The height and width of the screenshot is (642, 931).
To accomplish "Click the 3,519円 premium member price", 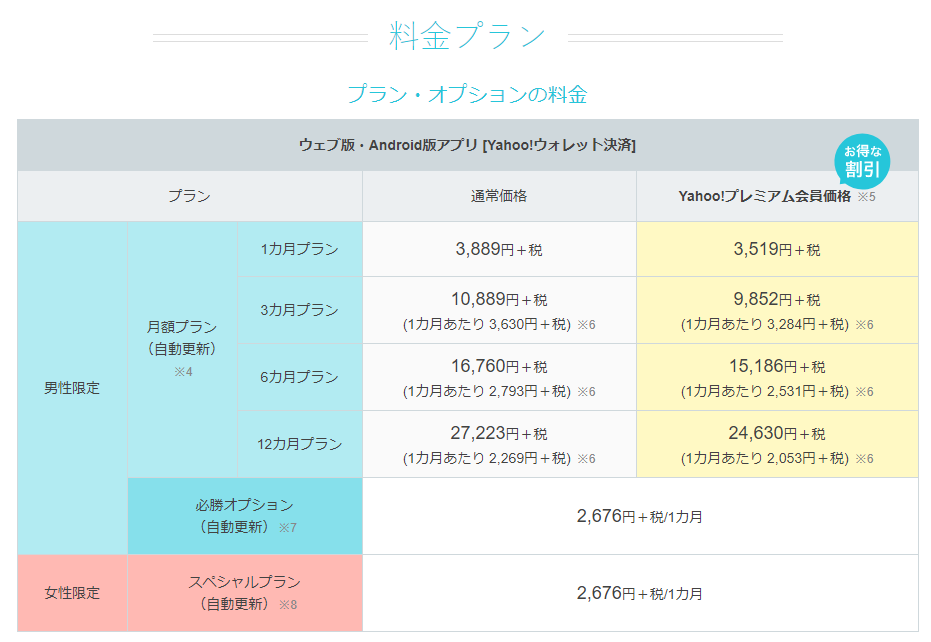I will coord(776,249).
